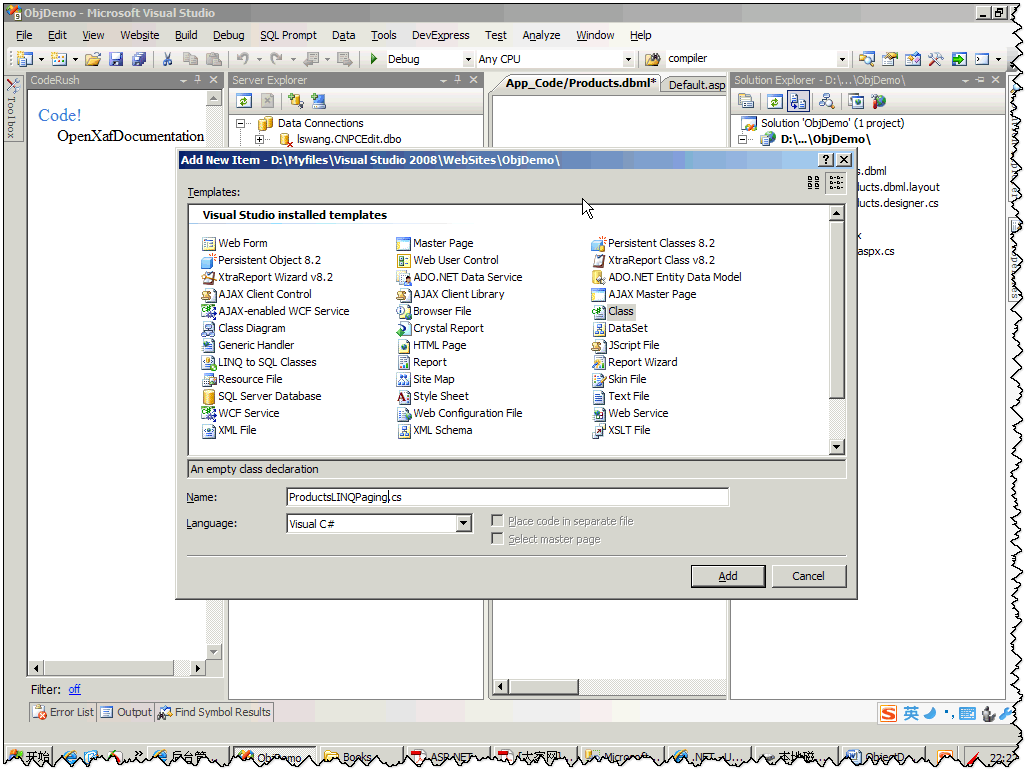Toggle Select master page checkbox
Viewport: 1033px width, 777px height.
[497, 539]
